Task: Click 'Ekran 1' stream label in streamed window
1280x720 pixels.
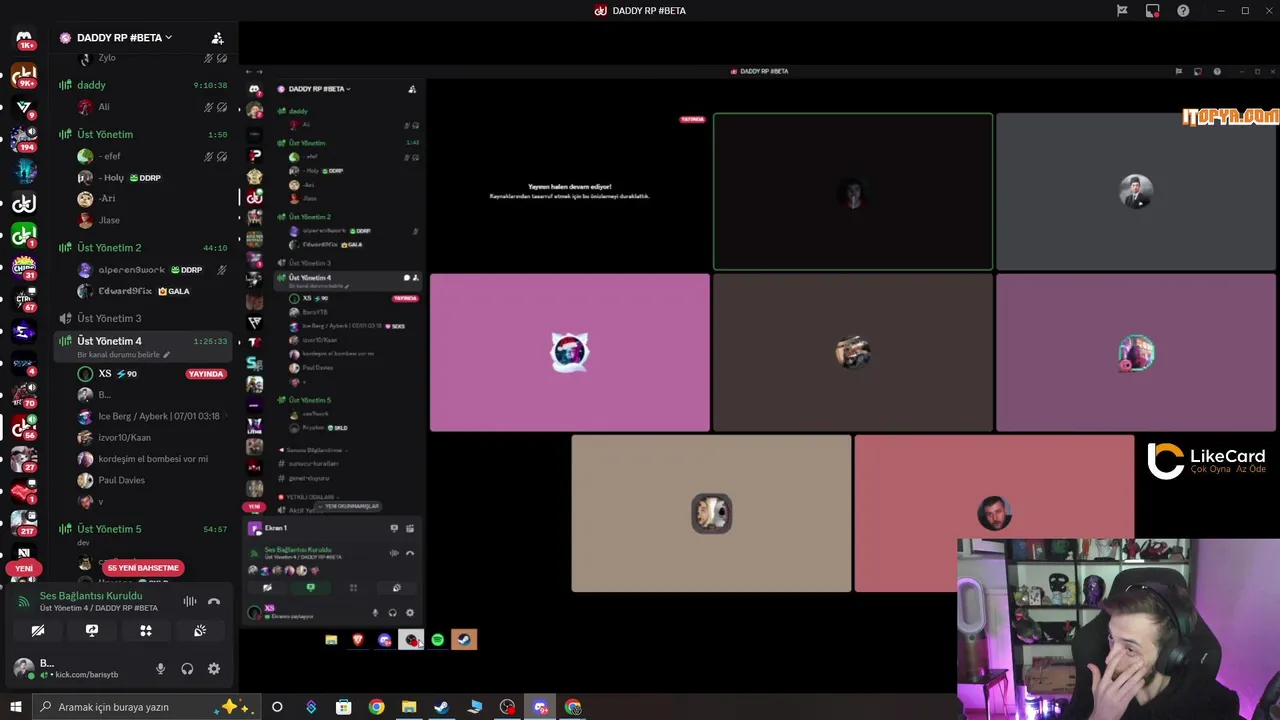Action: tap(276, 528)
